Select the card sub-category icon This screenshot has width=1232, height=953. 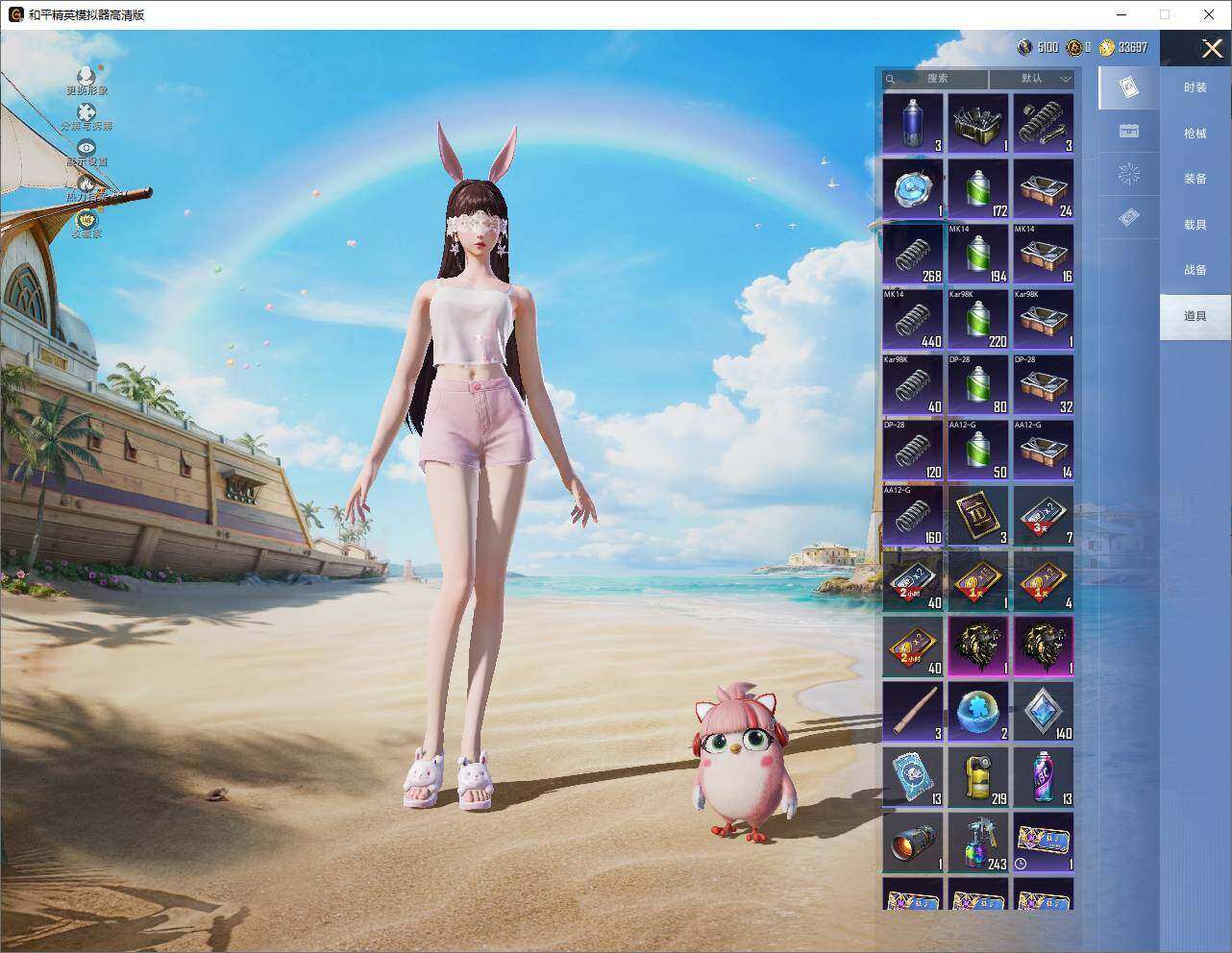pyautogui.click(x=1129, y=88)
